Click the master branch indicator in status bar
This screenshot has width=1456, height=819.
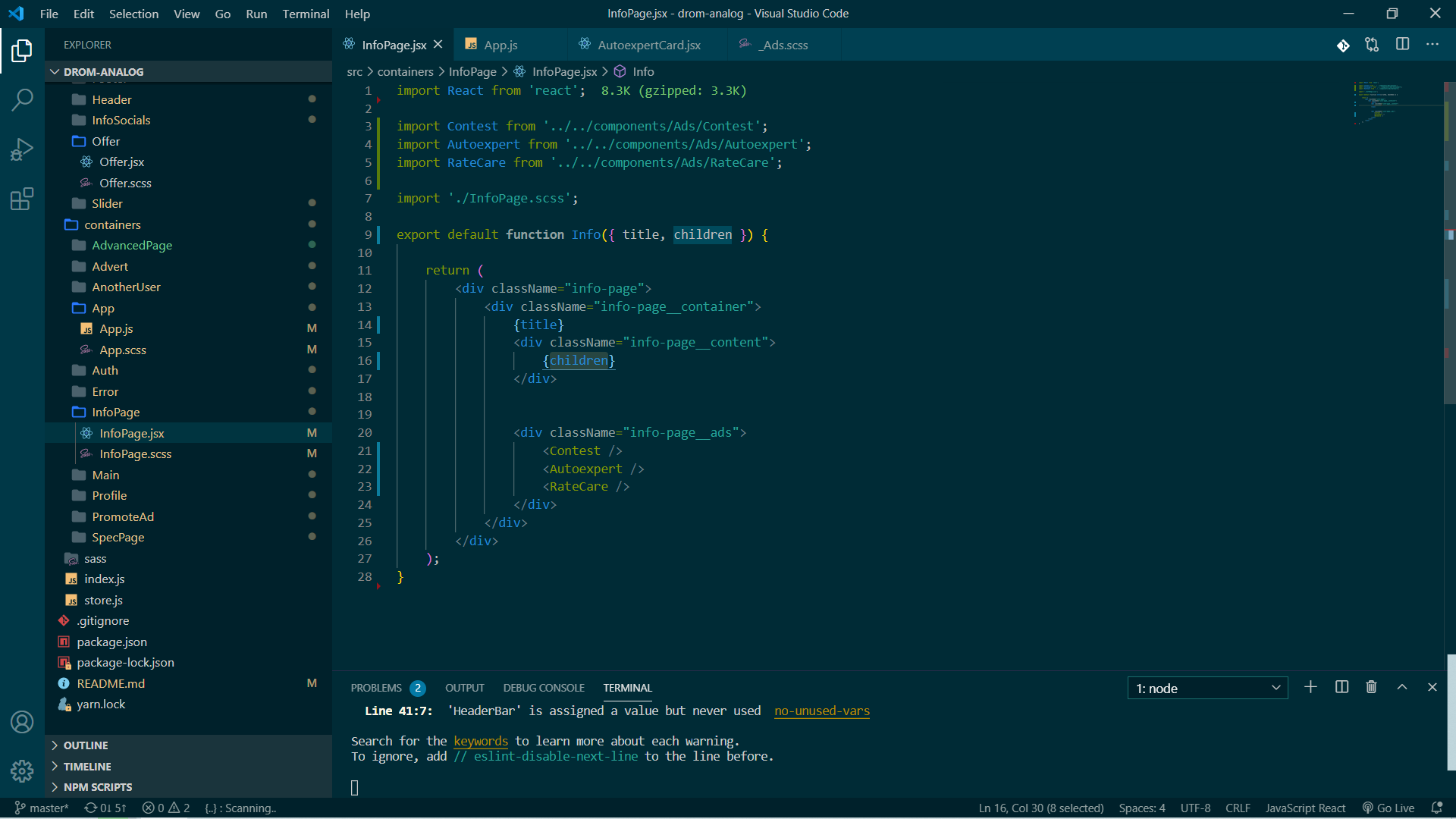42,808
